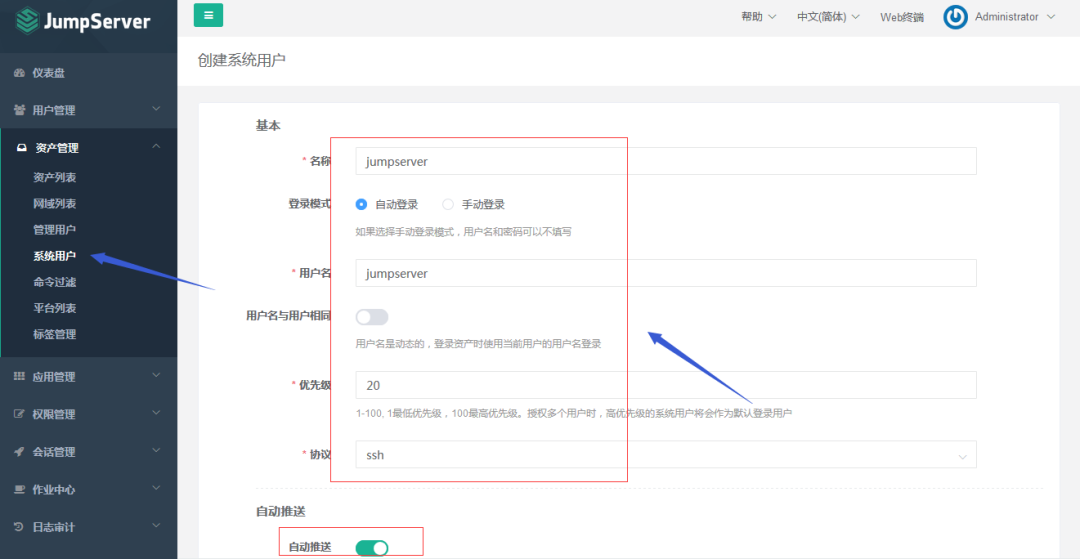Open the 帮助 dropdown menu

(758, 17)
